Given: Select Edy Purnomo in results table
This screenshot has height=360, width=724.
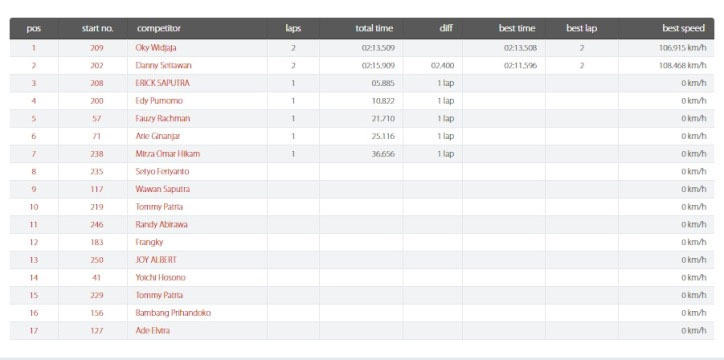Looking at the screenshot, I should pyautogui.click(x=159, y=101).
